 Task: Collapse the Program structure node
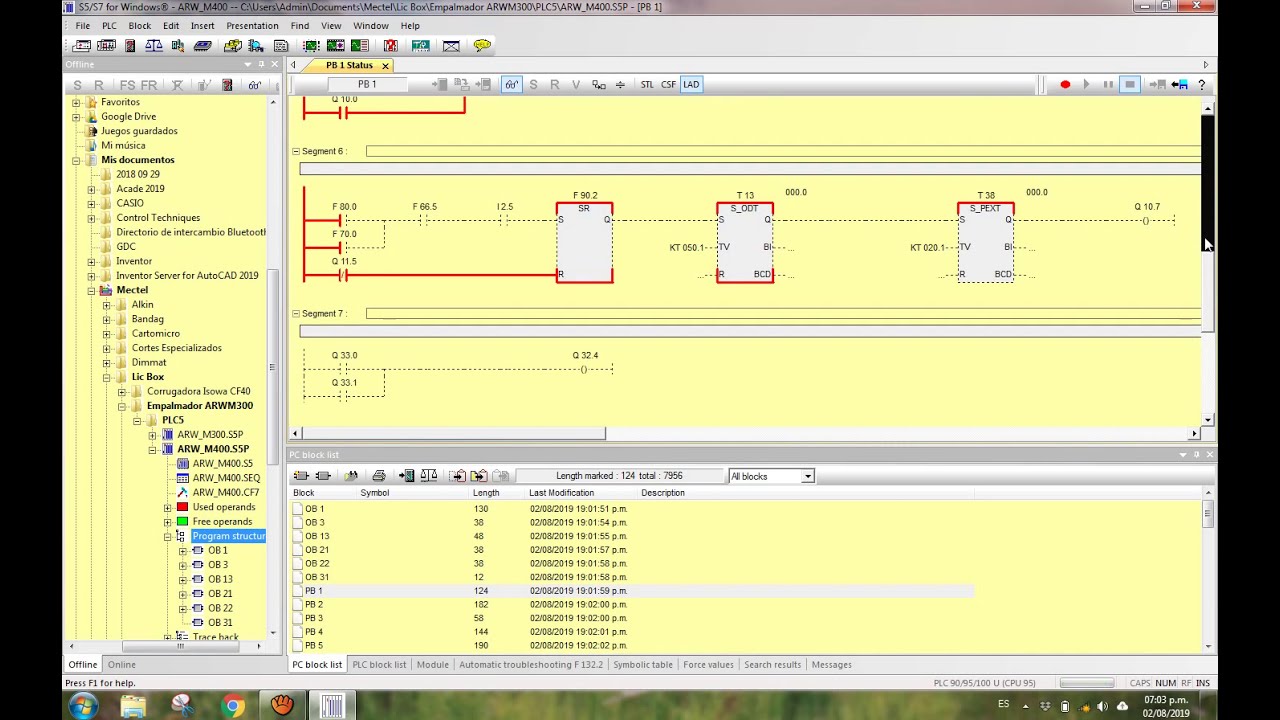[x=167, y=536]
